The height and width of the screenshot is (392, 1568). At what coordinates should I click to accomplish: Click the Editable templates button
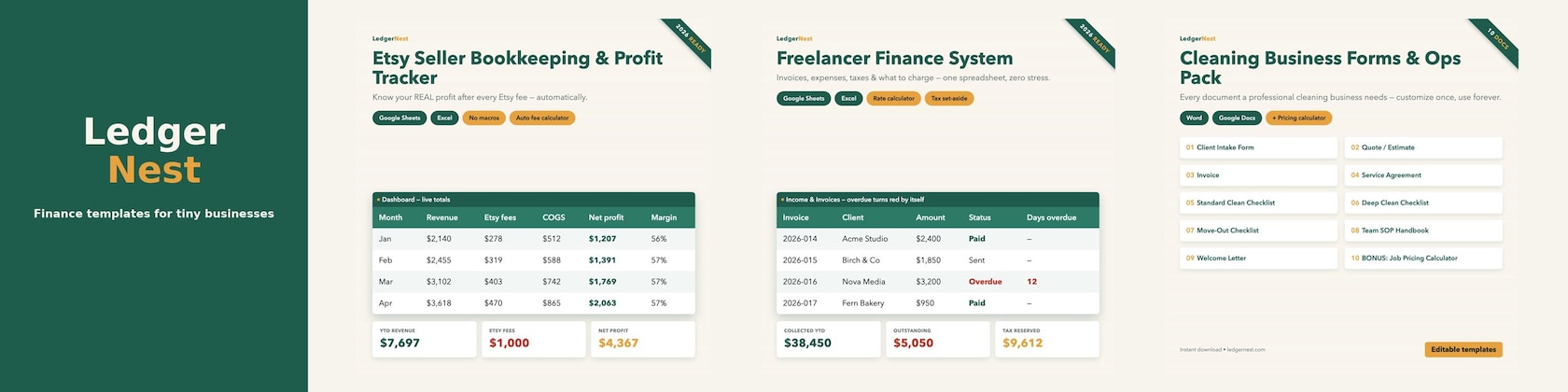click(x=1463, y=349)
